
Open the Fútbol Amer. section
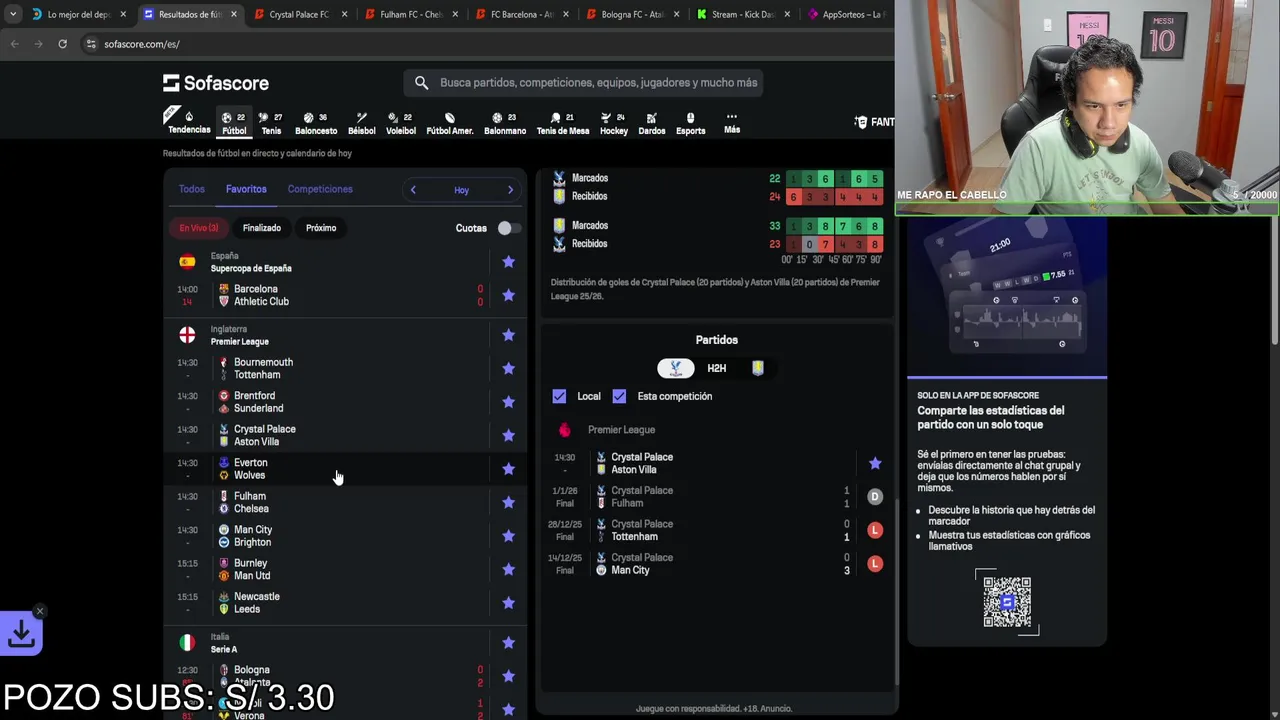pyautogui.click(x=449, y=122)
